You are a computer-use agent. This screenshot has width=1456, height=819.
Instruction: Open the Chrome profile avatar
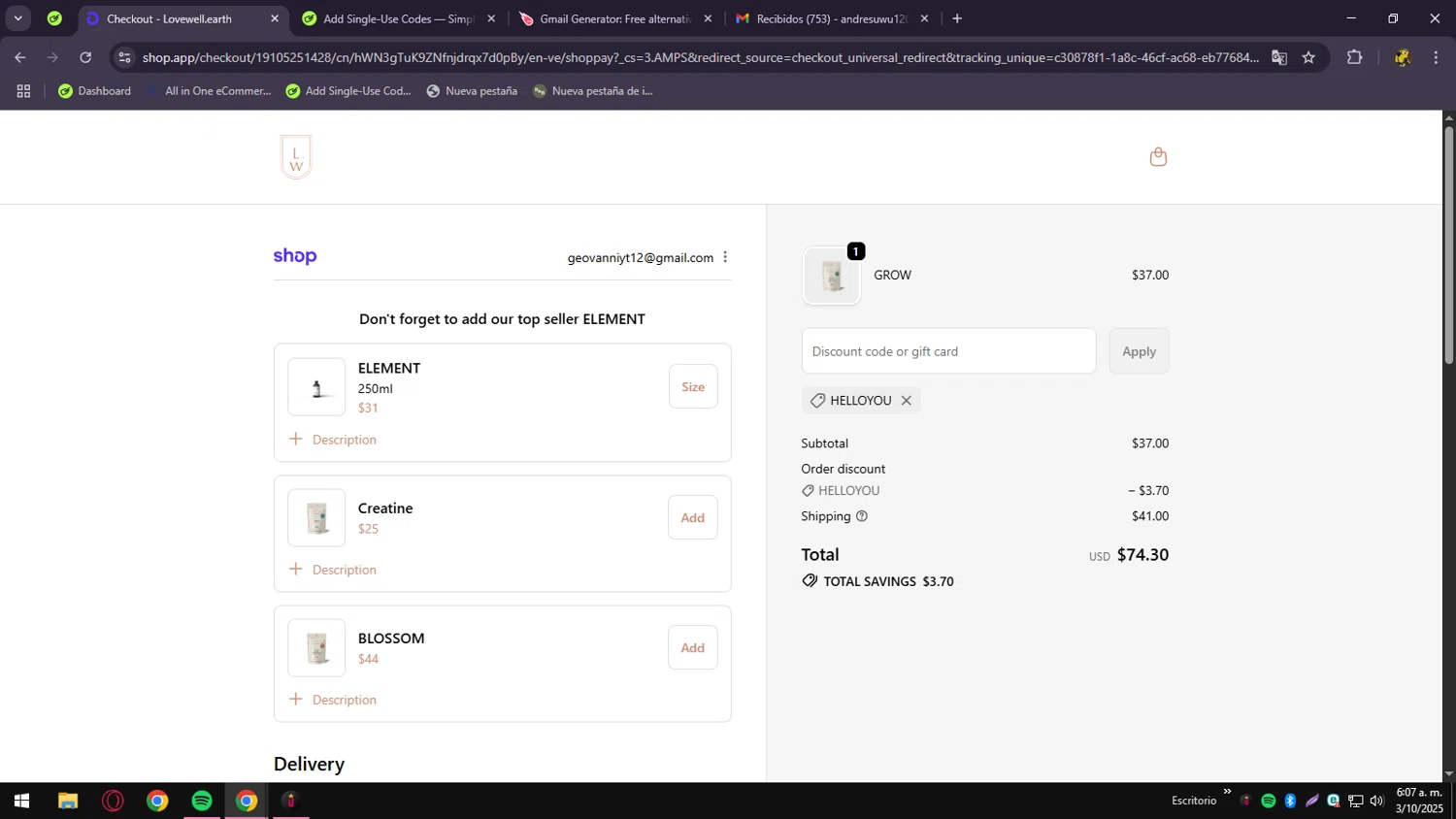click(x=1402, y=57)
